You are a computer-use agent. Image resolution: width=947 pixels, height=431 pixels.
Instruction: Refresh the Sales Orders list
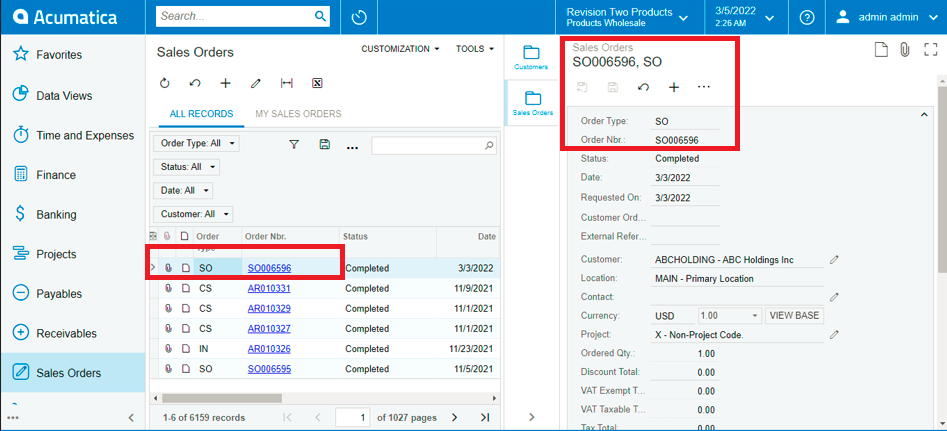(x=164, y=83)
